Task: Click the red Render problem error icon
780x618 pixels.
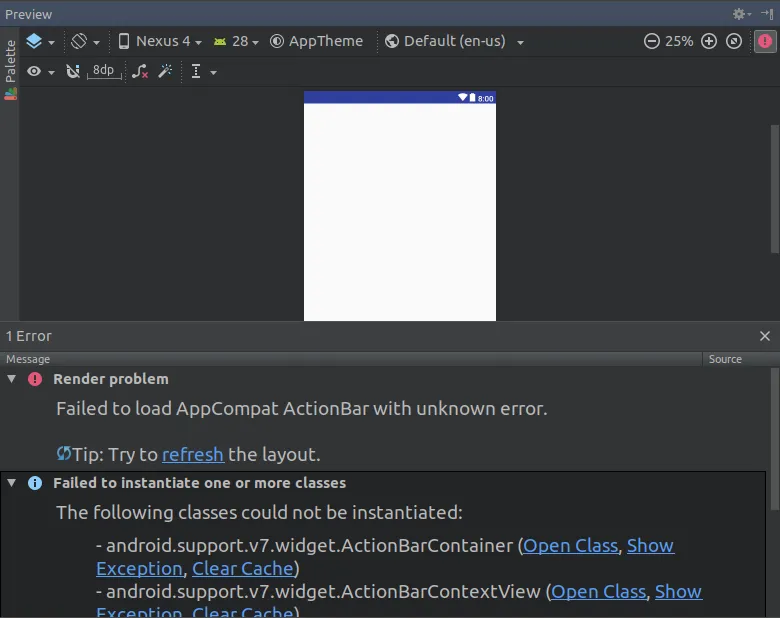Action: point(35,379)
